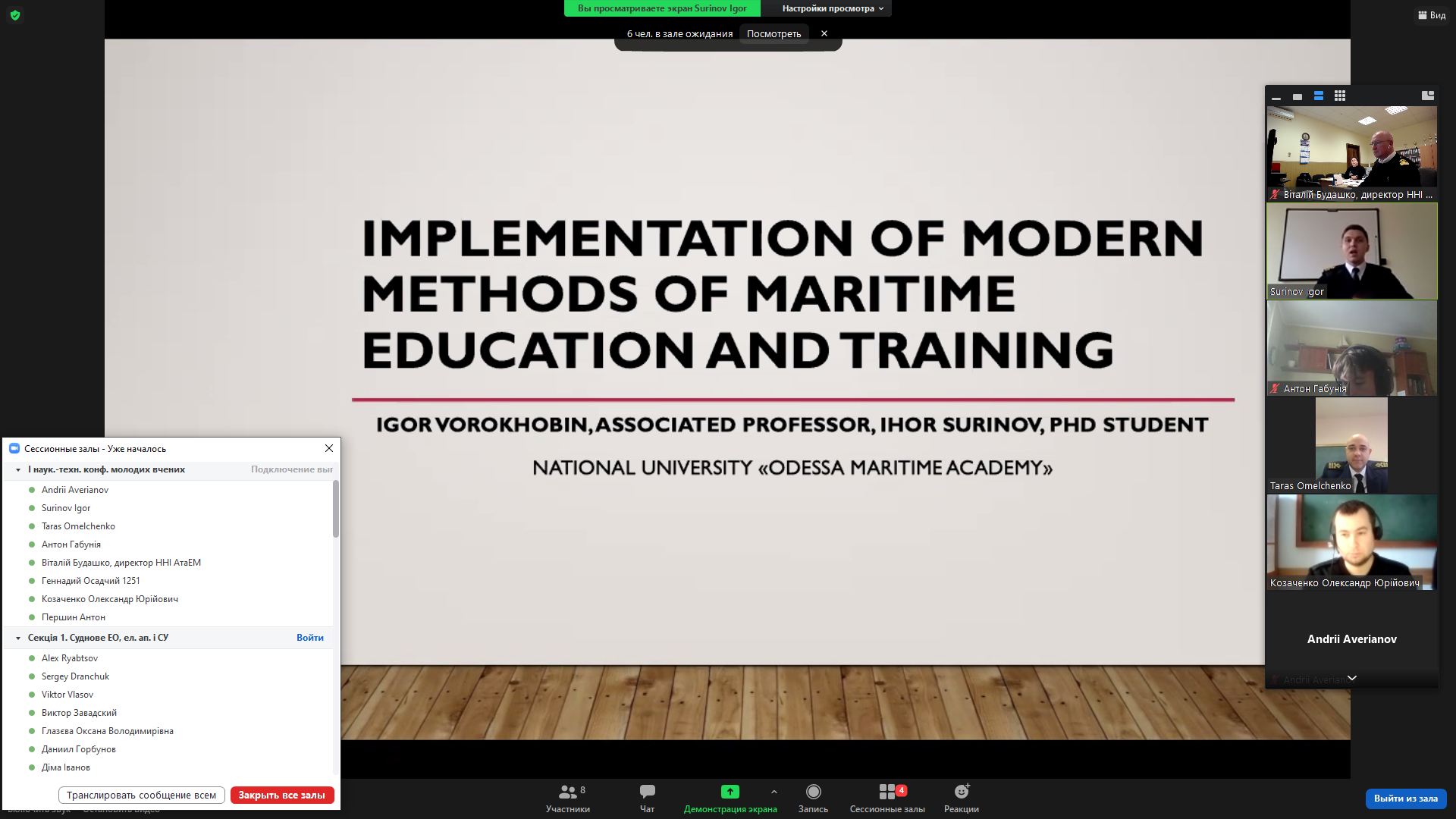Image resolution: width=1456 pixels, height=819 pixels.
Task: Open the Participants panel in the toolbar
Action: click(568, 799)
